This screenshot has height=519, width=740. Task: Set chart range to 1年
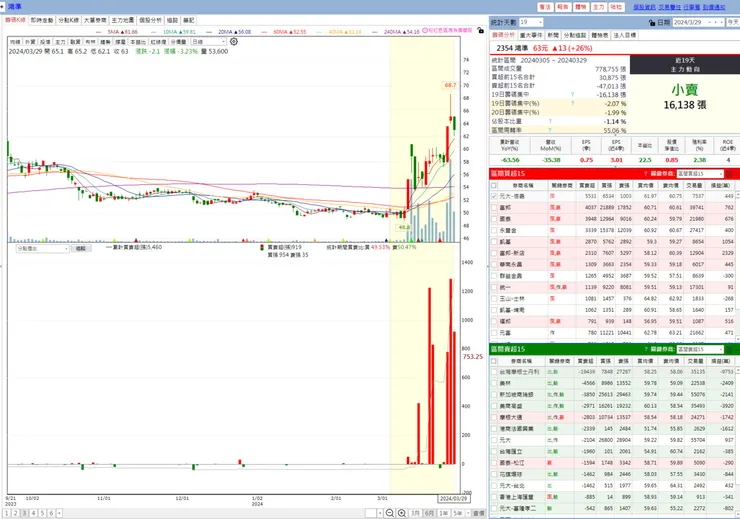coord(444,513)
